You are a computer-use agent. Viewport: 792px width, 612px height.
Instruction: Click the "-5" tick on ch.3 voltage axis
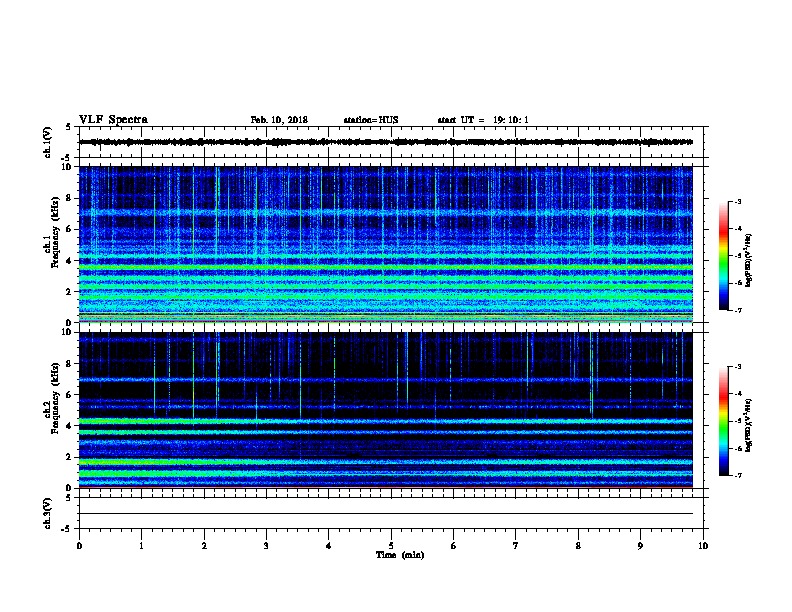click(65, 529)
